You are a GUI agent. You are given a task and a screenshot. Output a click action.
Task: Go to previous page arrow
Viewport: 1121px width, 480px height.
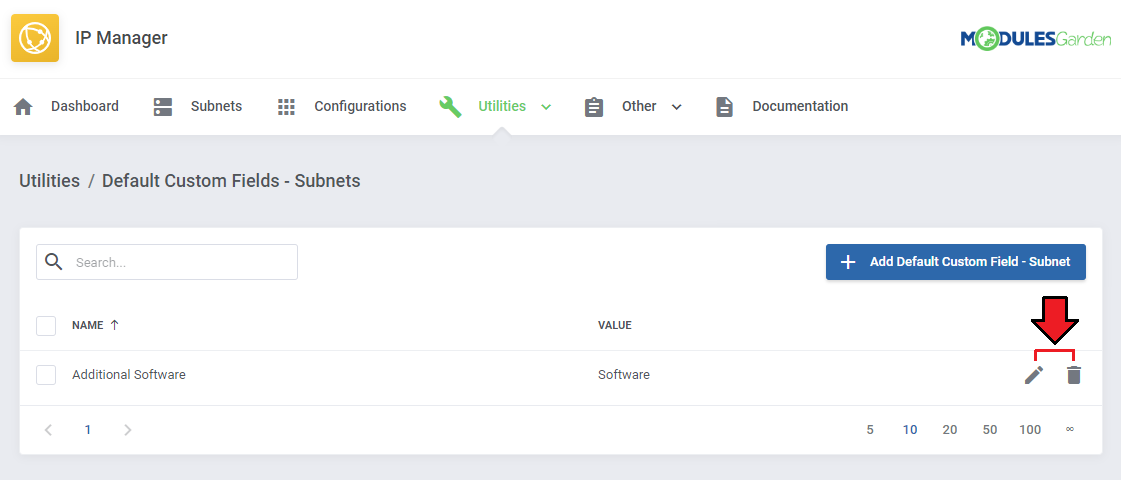point(49,430)
